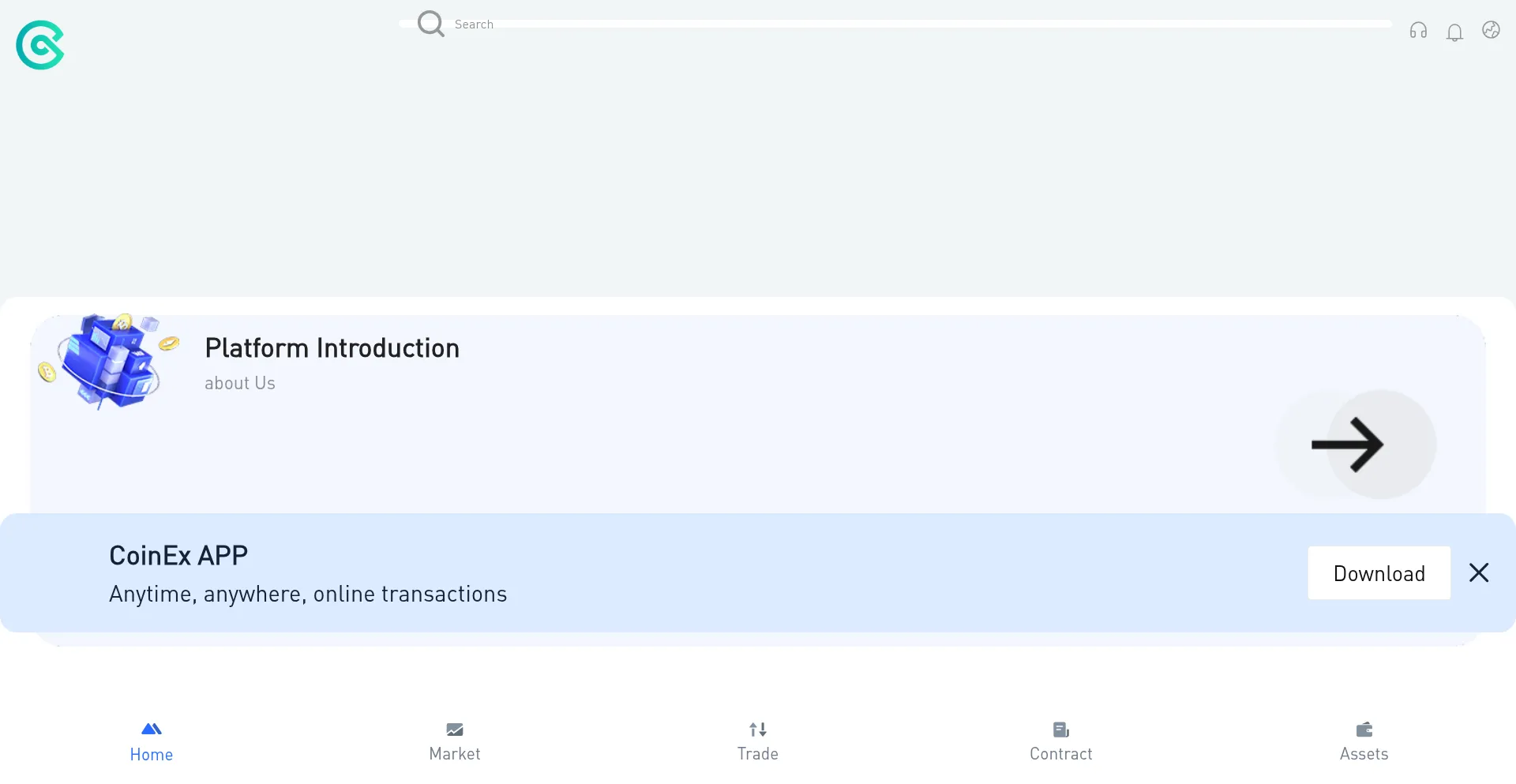This screenshot has width=1516, height=784.
Task: Select the Home tab label
Action: (152, 755)
